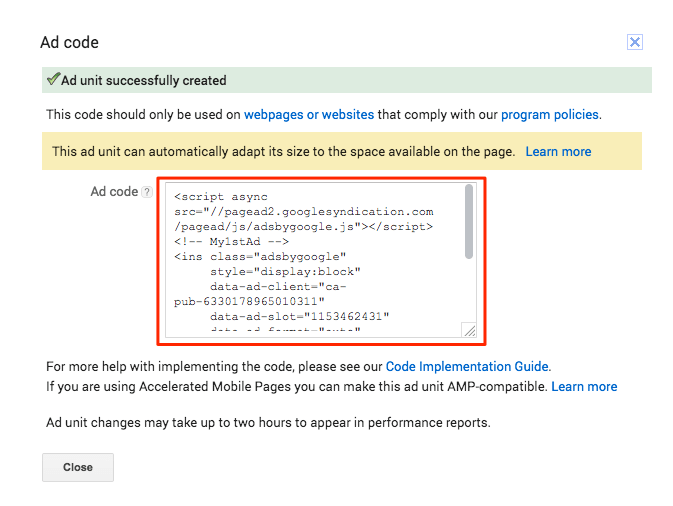Viewport: 673px width, 506px height.
Task: Click the style="display:block" code line
Action: pos(285,272)
